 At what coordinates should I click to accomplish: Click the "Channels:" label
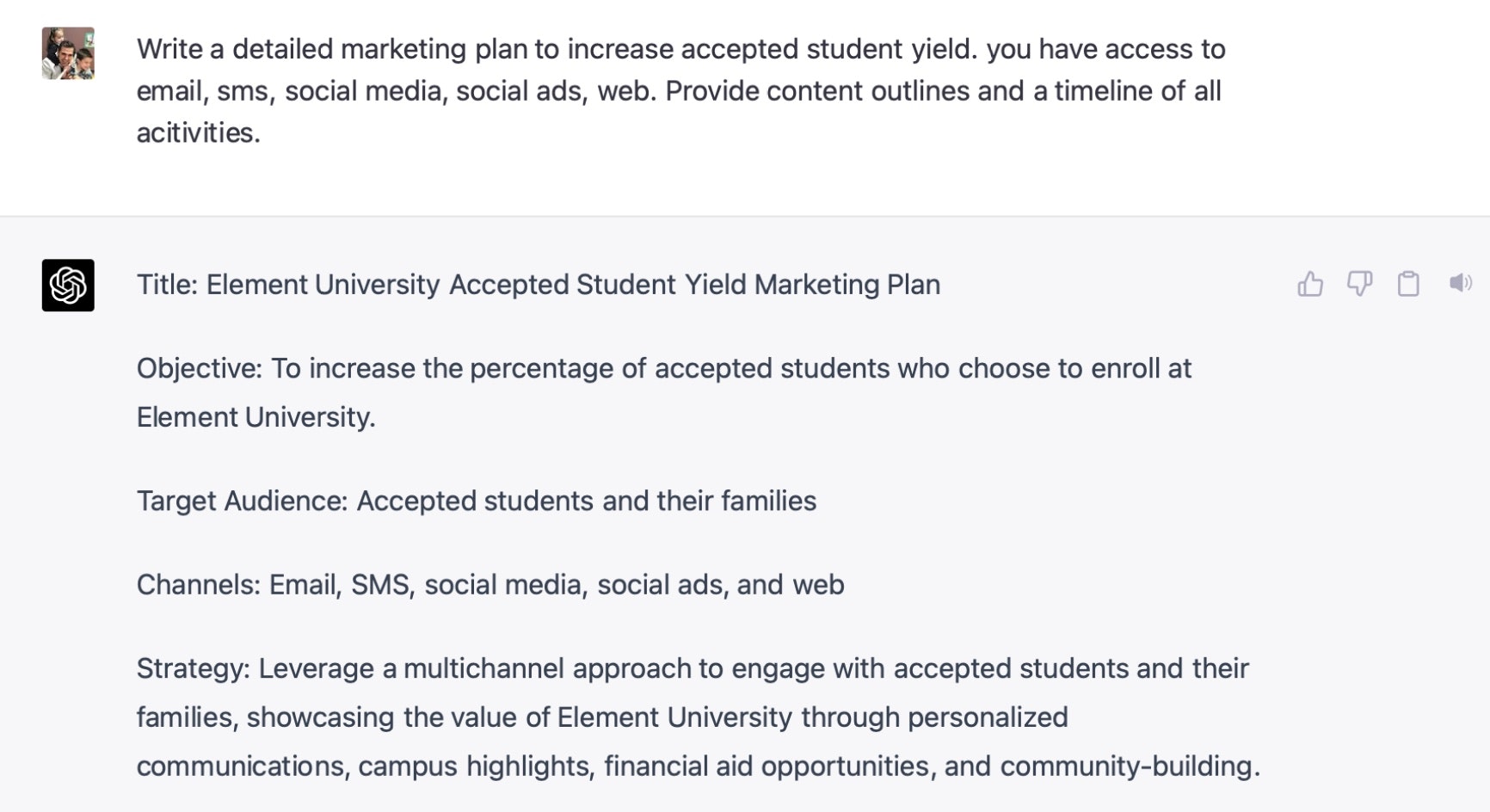click(198, 585)
